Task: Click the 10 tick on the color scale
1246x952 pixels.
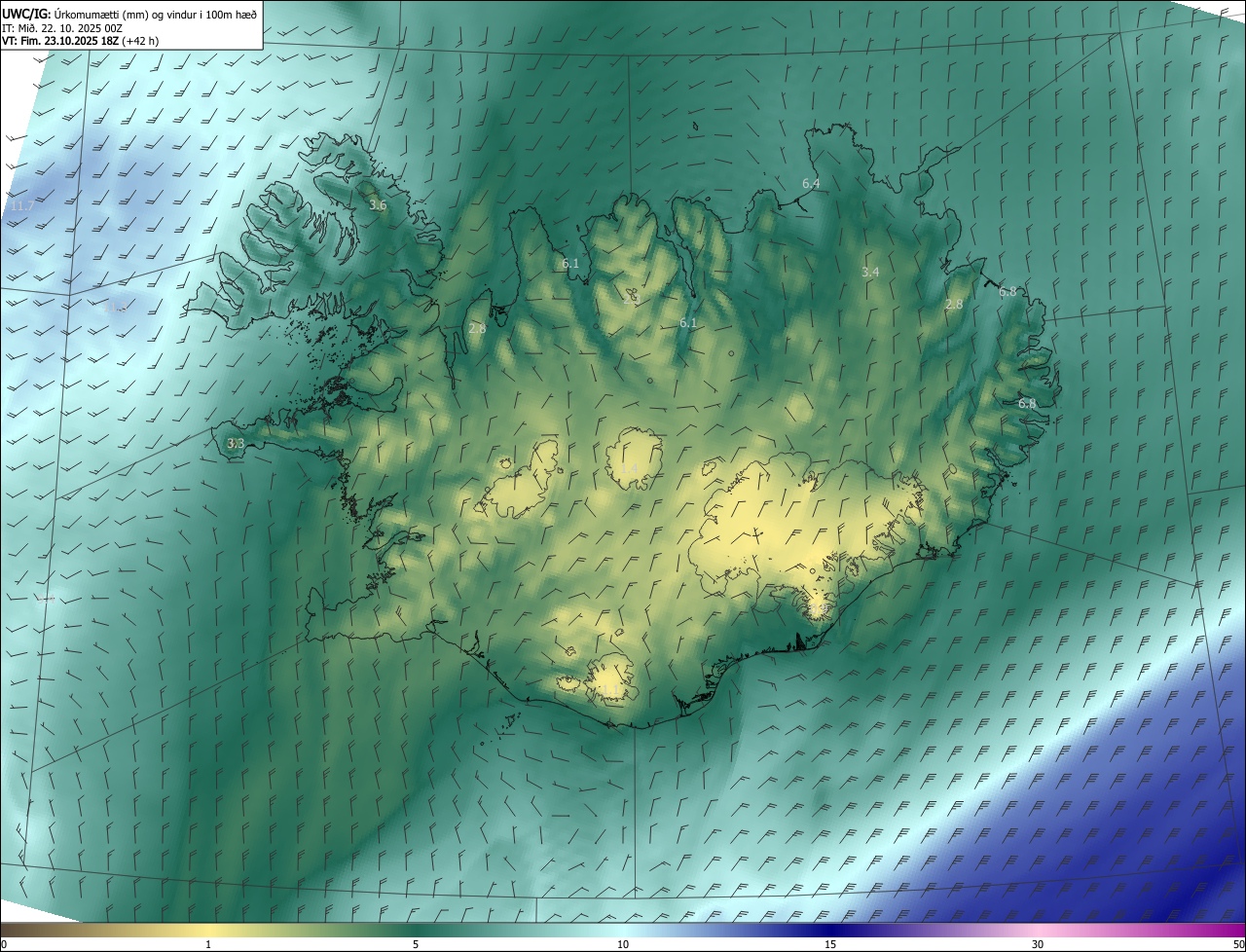Action: click(623, 944)
